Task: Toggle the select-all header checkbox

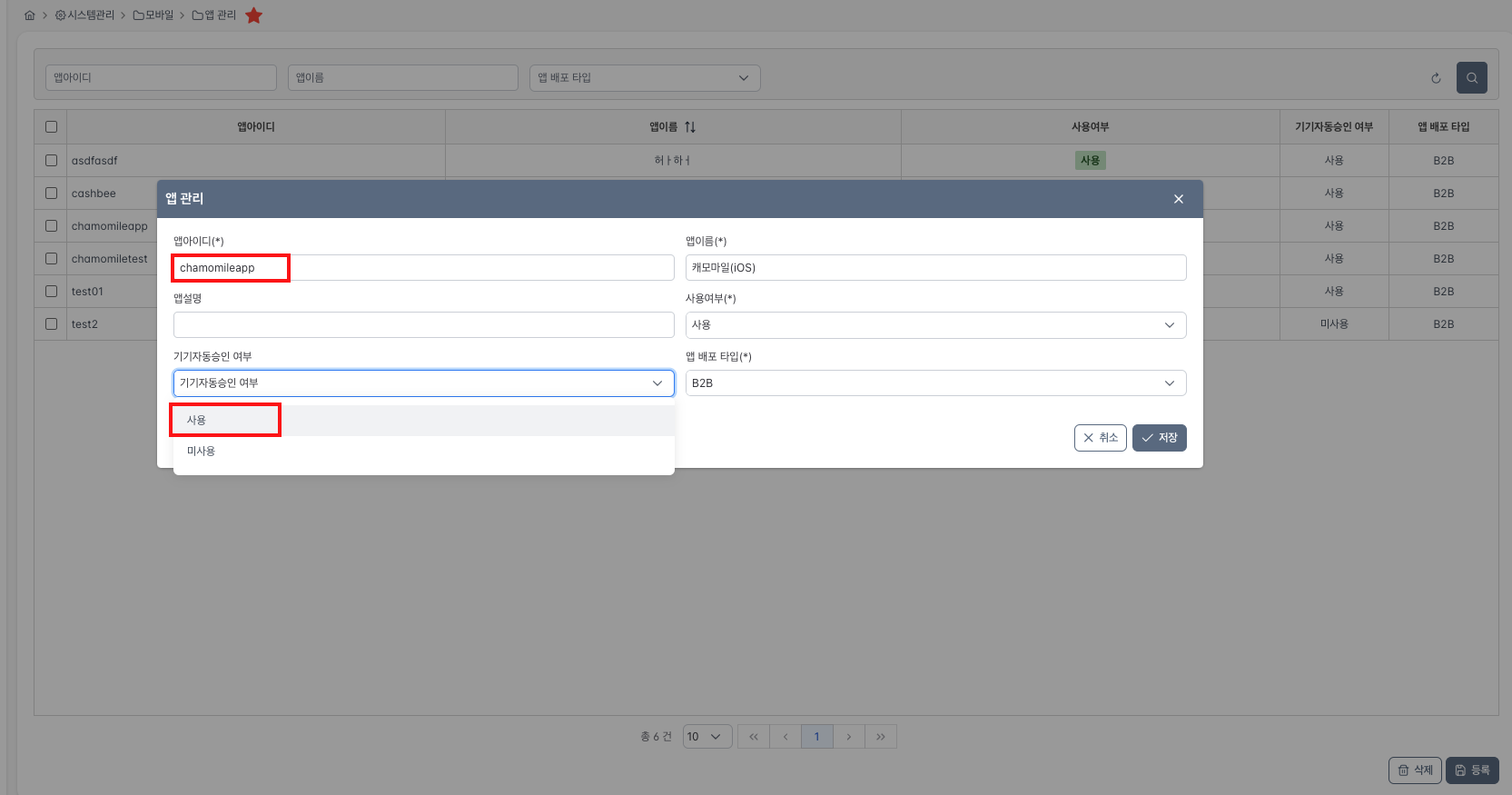Action: [51, 127]
